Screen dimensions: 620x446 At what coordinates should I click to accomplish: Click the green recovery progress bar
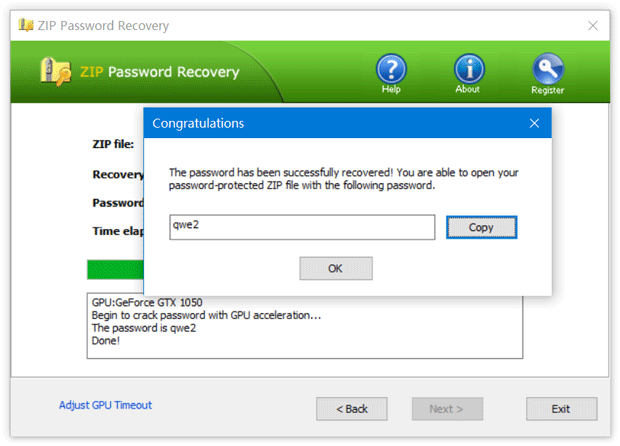(x=115, y=270)
